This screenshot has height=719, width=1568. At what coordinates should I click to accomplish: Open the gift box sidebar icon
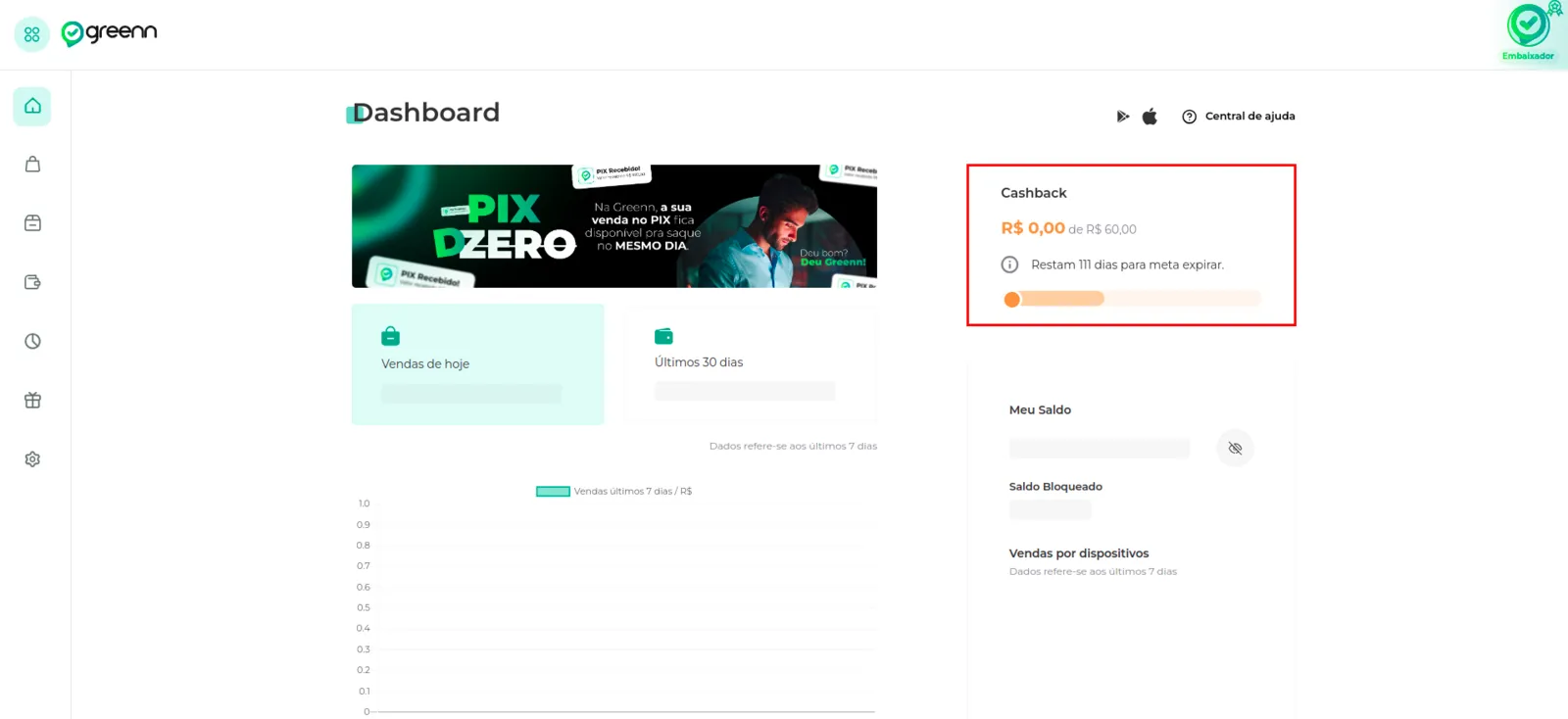[32, 400]
